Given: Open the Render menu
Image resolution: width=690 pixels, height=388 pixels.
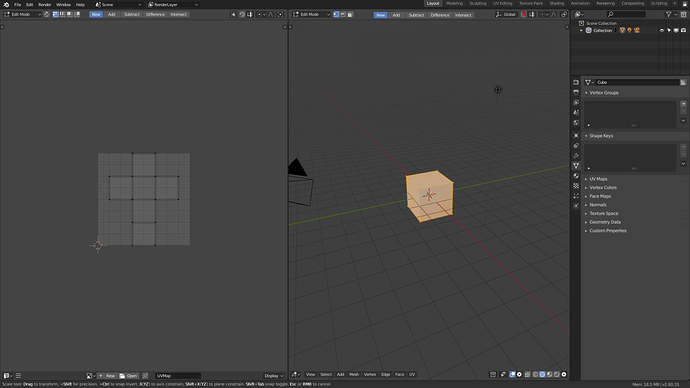Looking at the screenshot, I should click(44, 4).
